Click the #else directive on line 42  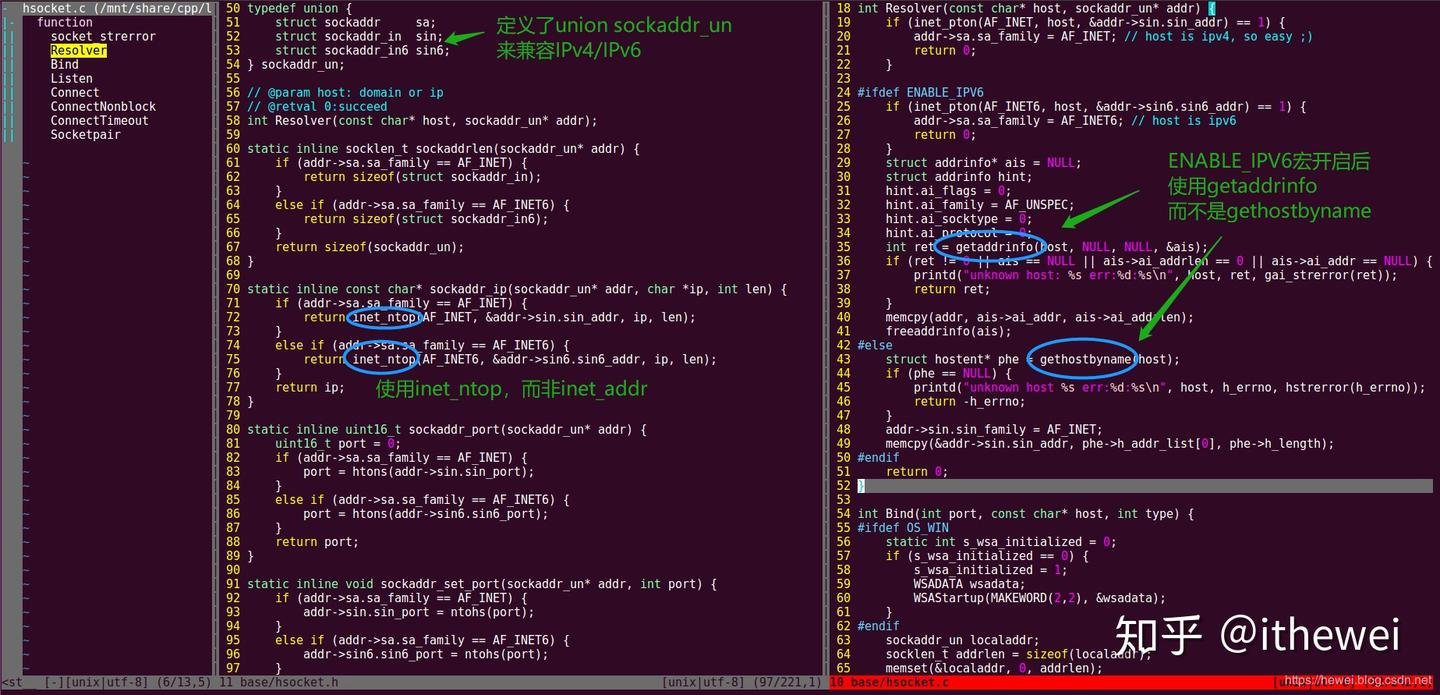(875, 345)
